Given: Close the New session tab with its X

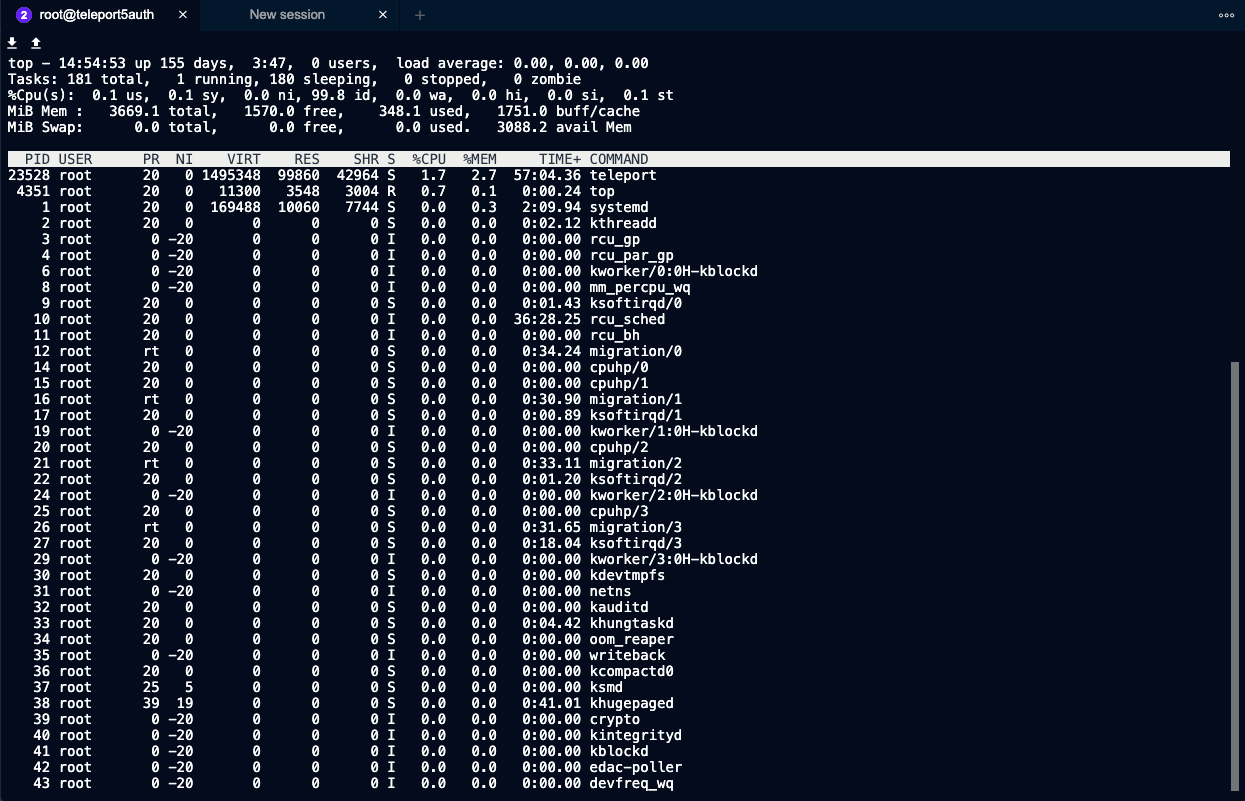Looking at the screenshot, I should tap(382, 15).
